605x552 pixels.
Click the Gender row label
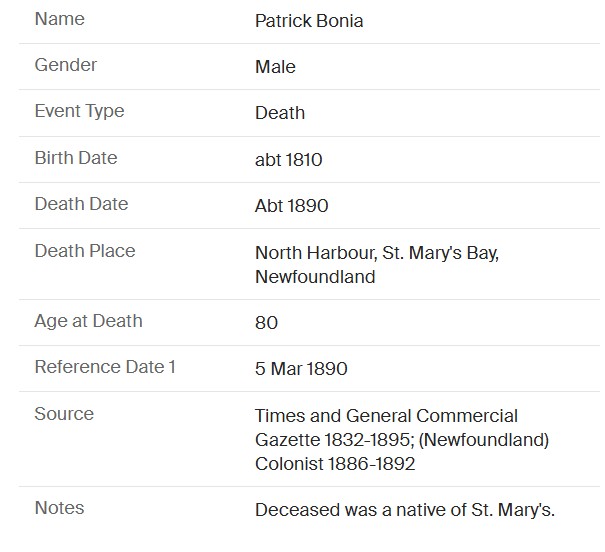point(66,65)
